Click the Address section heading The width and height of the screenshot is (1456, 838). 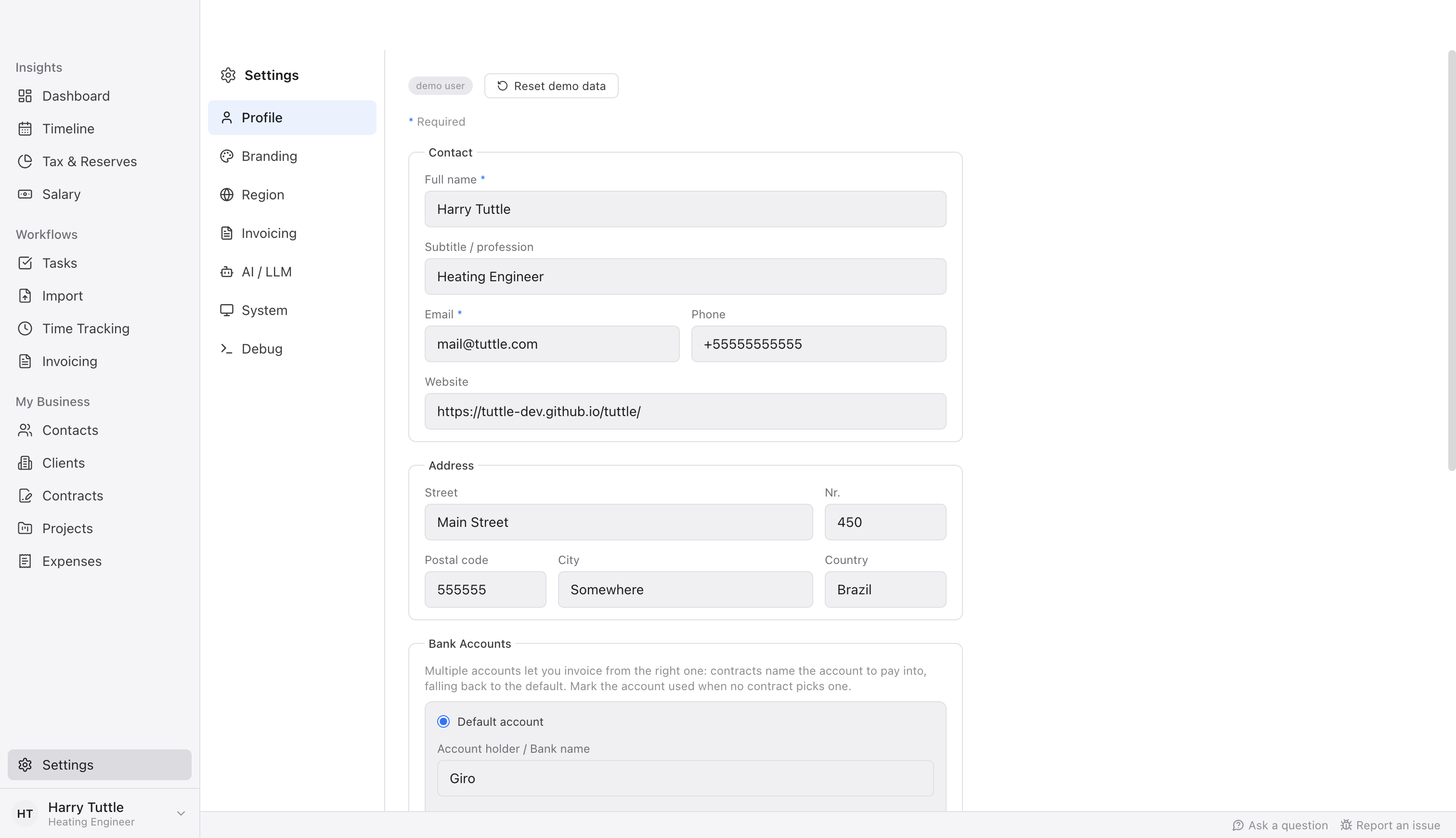(451, 466)
